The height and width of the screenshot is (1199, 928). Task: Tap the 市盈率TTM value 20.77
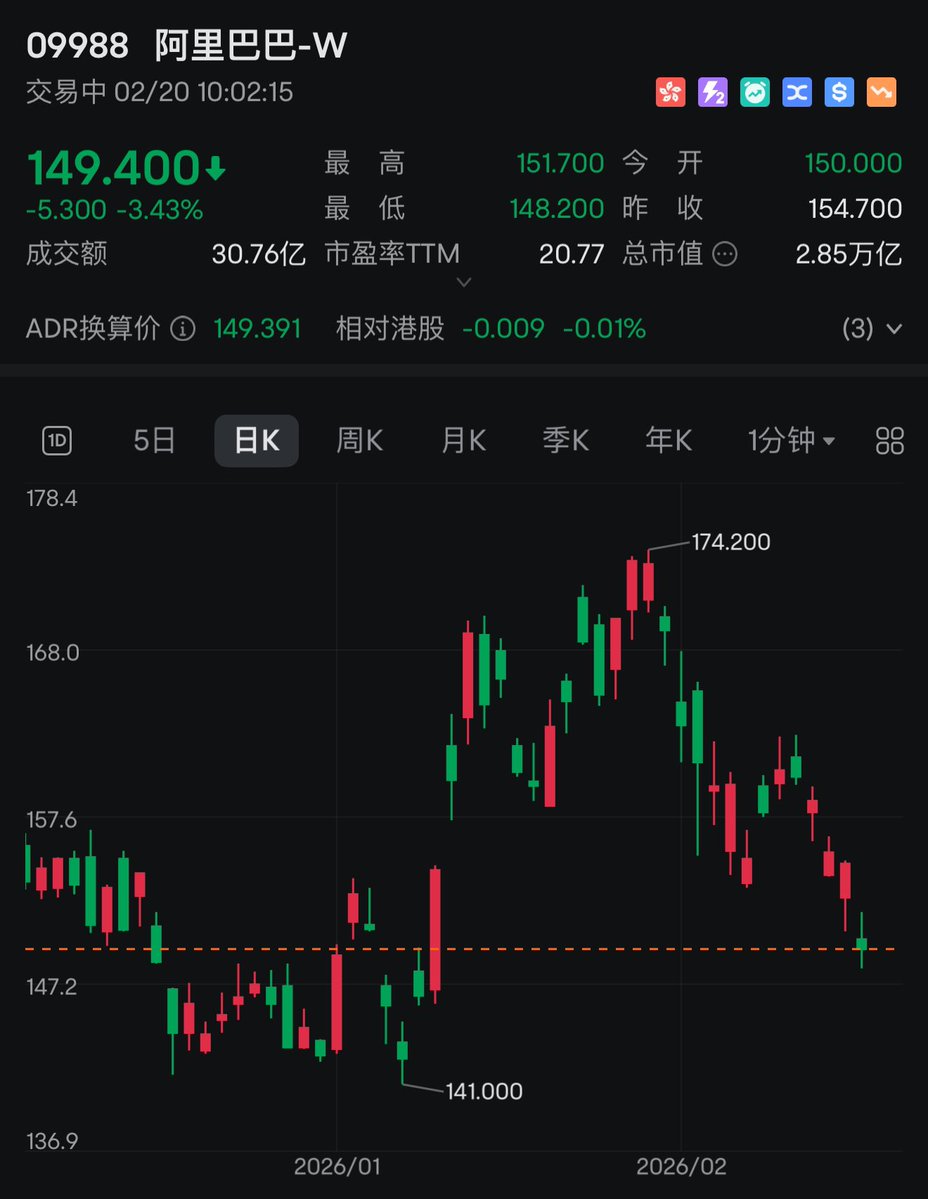572,254
